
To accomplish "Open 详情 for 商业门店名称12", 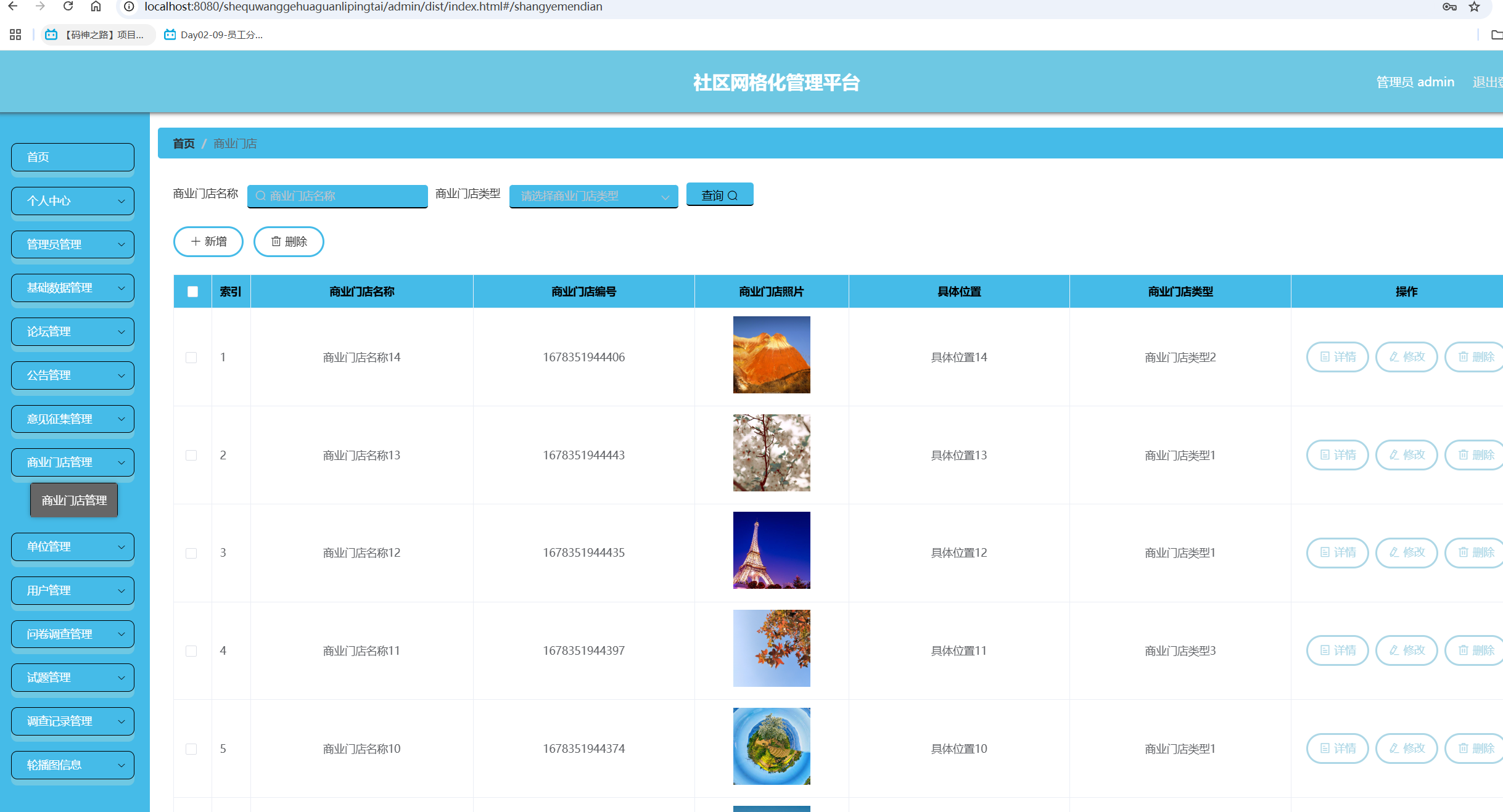I will point(1338,552).
